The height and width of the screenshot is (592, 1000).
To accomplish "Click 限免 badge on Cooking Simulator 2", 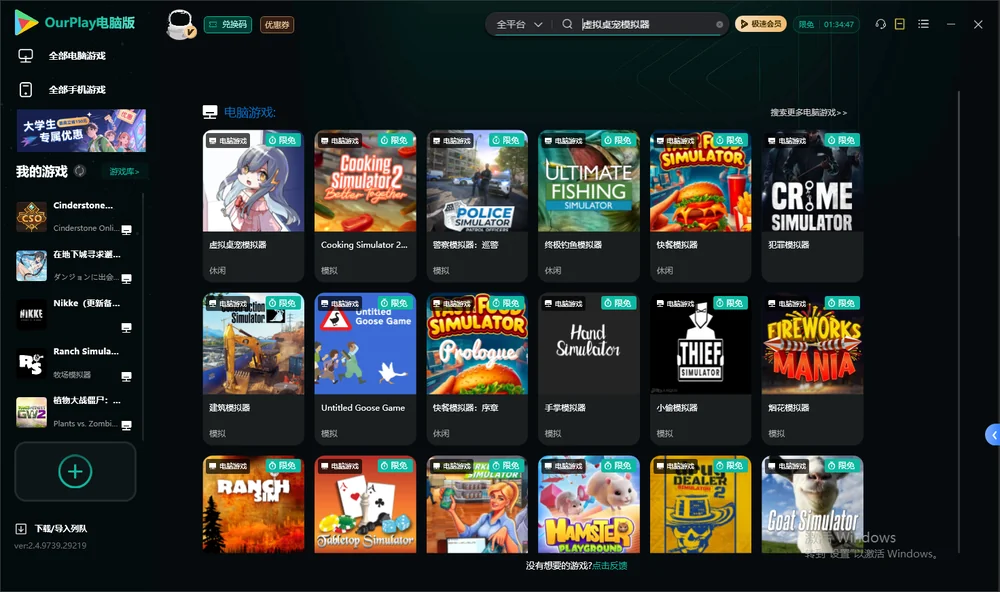I will pyautogui.click(x=393, y=140).
